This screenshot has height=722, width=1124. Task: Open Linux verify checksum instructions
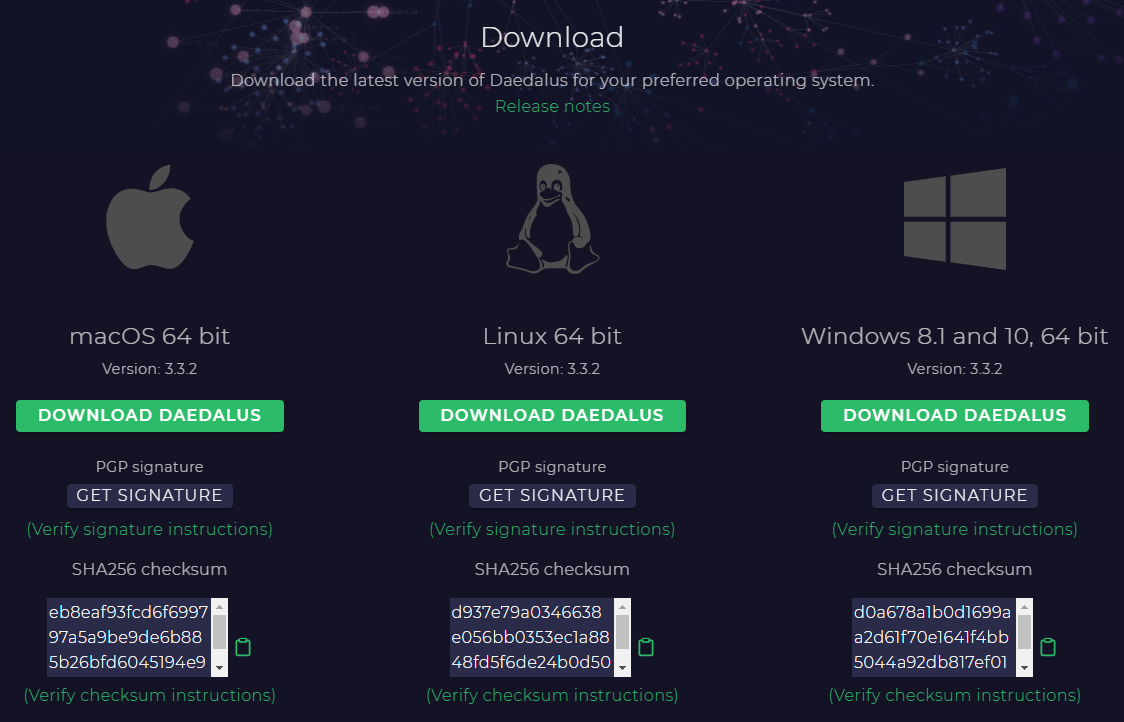point(552,695)
